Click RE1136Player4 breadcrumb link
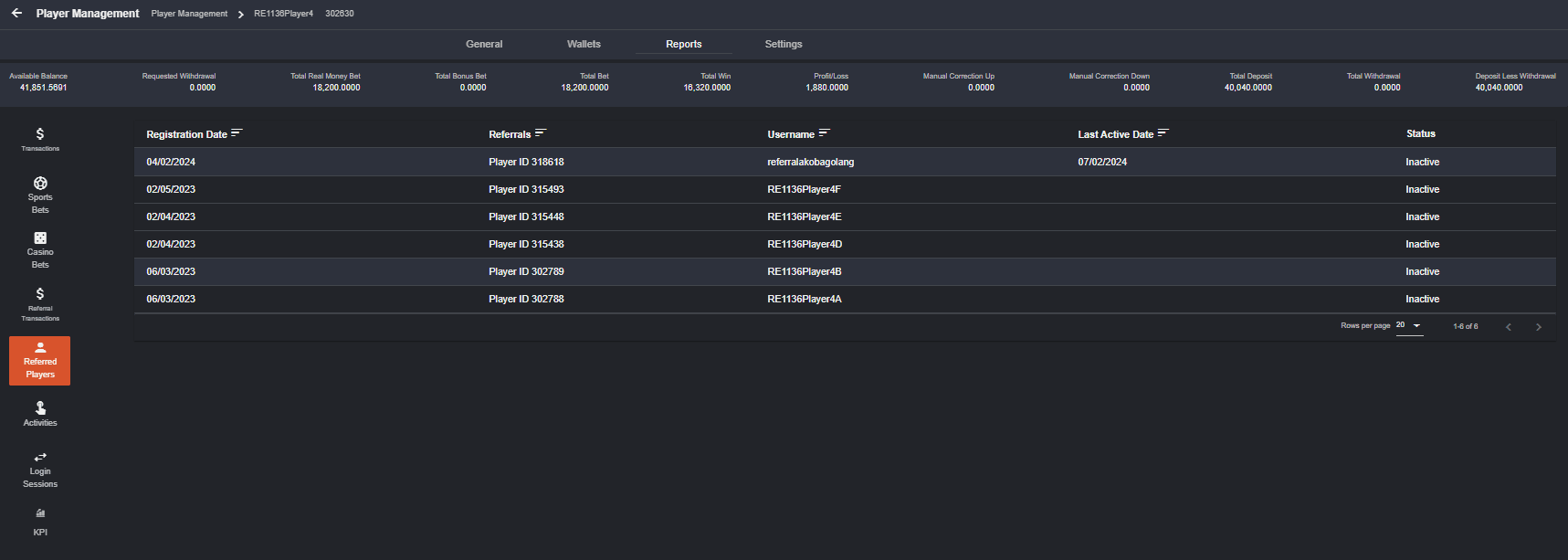This screenshot has width=1568, height=560. click(283, 14)
